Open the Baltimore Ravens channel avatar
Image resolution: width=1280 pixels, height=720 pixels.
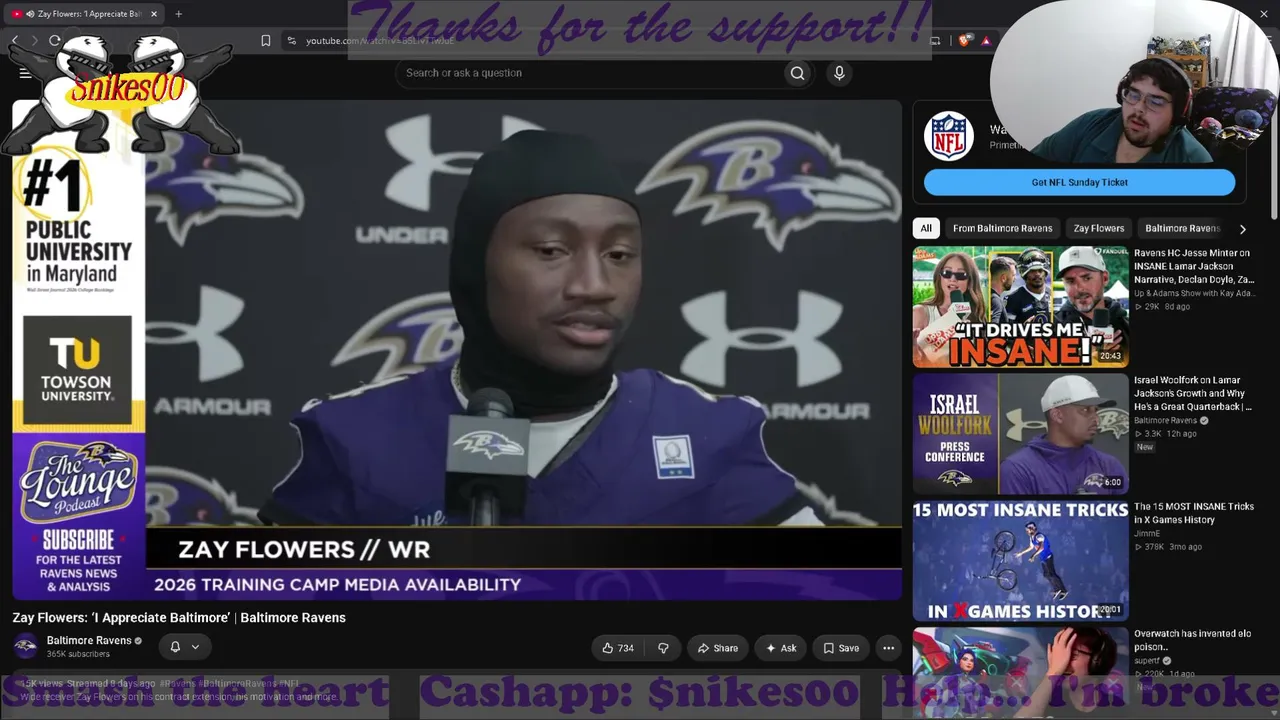tap(25, 646)
